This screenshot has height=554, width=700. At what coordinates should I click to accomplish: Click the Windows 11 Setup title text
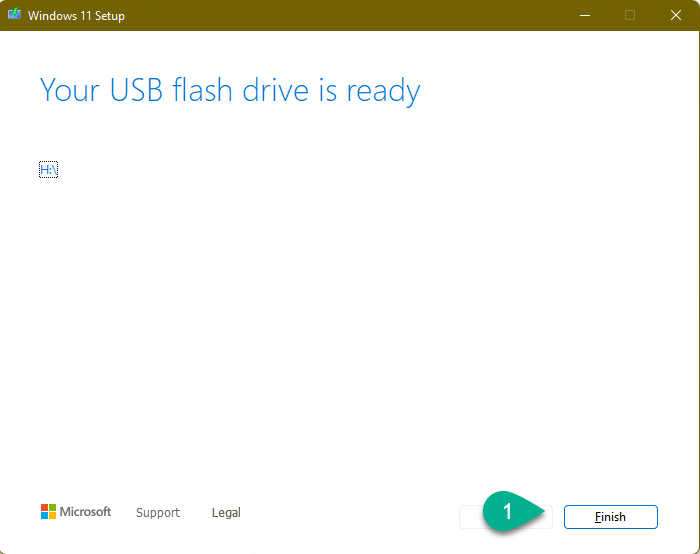point(76,16)
